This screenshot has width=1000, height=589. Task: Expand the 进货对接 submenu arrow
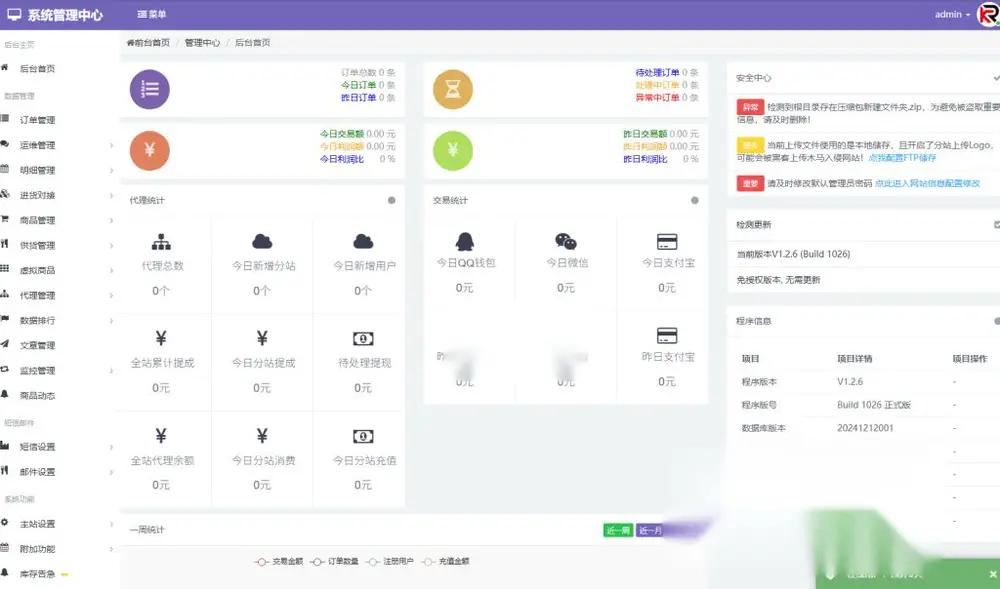[111, 195]
